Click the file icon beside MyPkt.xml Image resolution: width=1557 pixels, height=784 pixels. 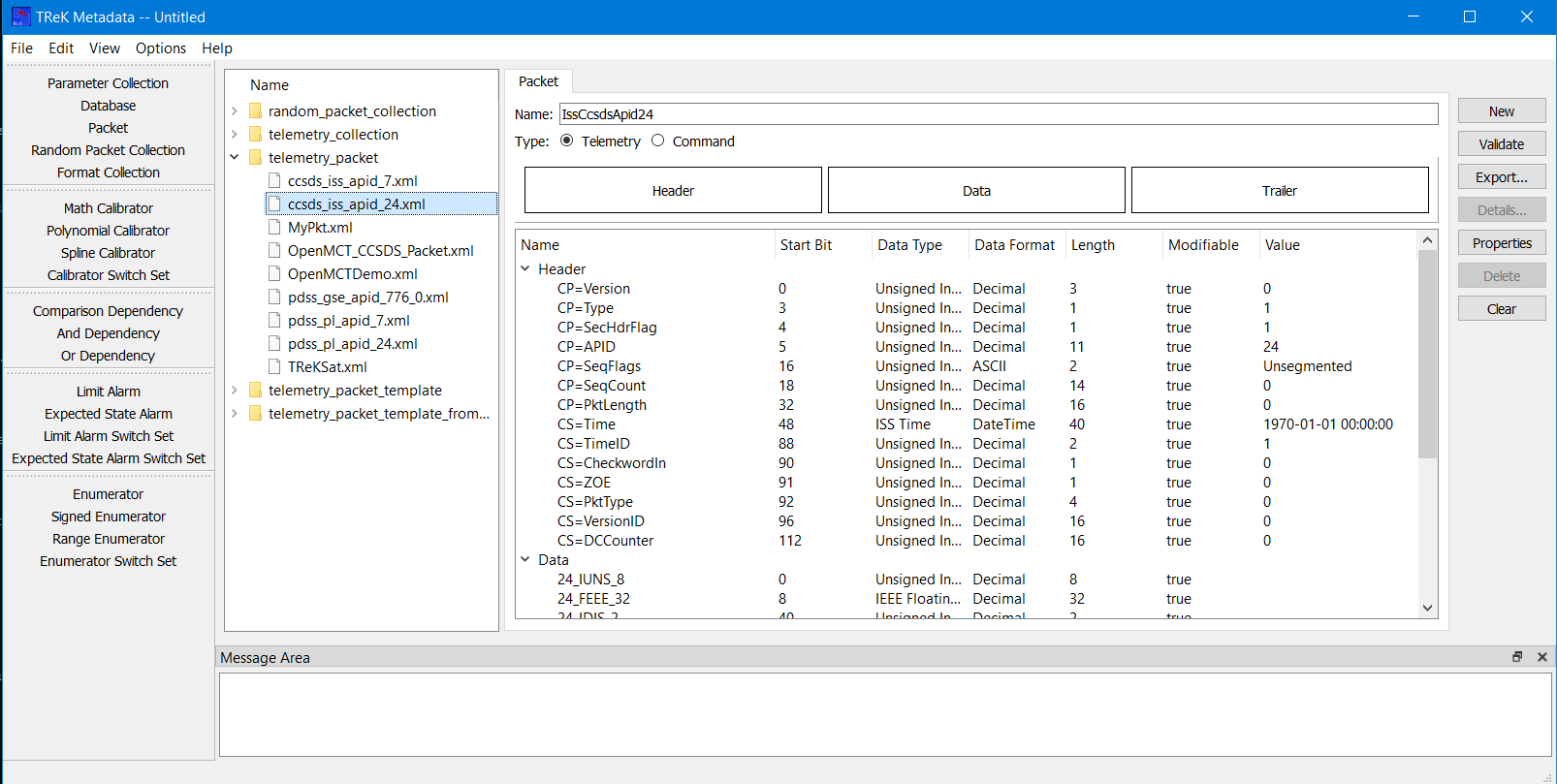274,228
